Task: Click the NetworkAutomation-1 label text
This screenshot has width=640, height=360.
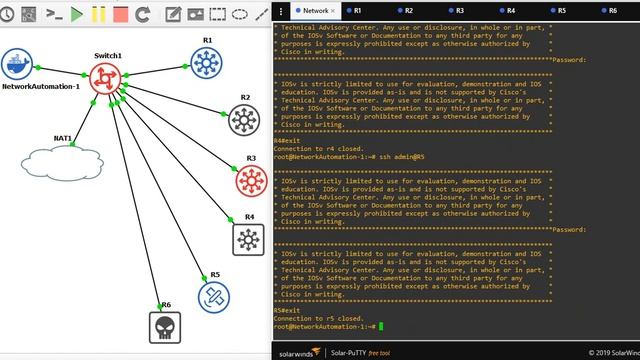Action: tap(41, 87)
